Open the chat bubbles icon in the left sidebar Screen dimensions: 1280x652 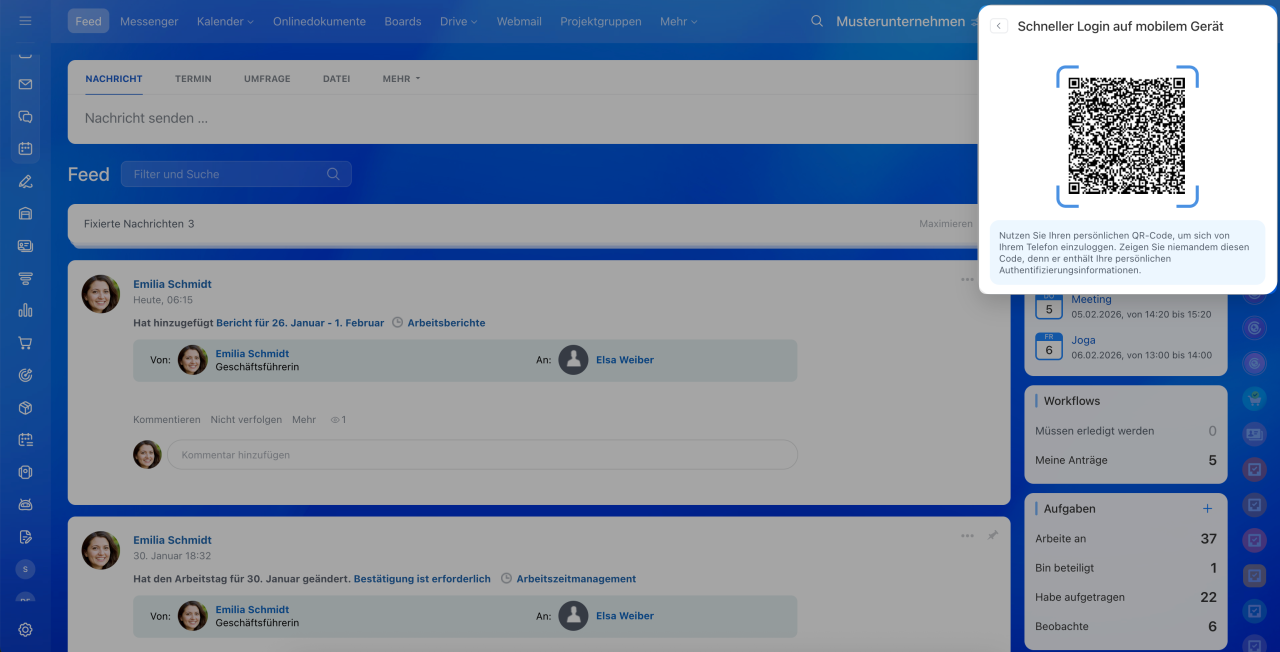click(25, 117)
